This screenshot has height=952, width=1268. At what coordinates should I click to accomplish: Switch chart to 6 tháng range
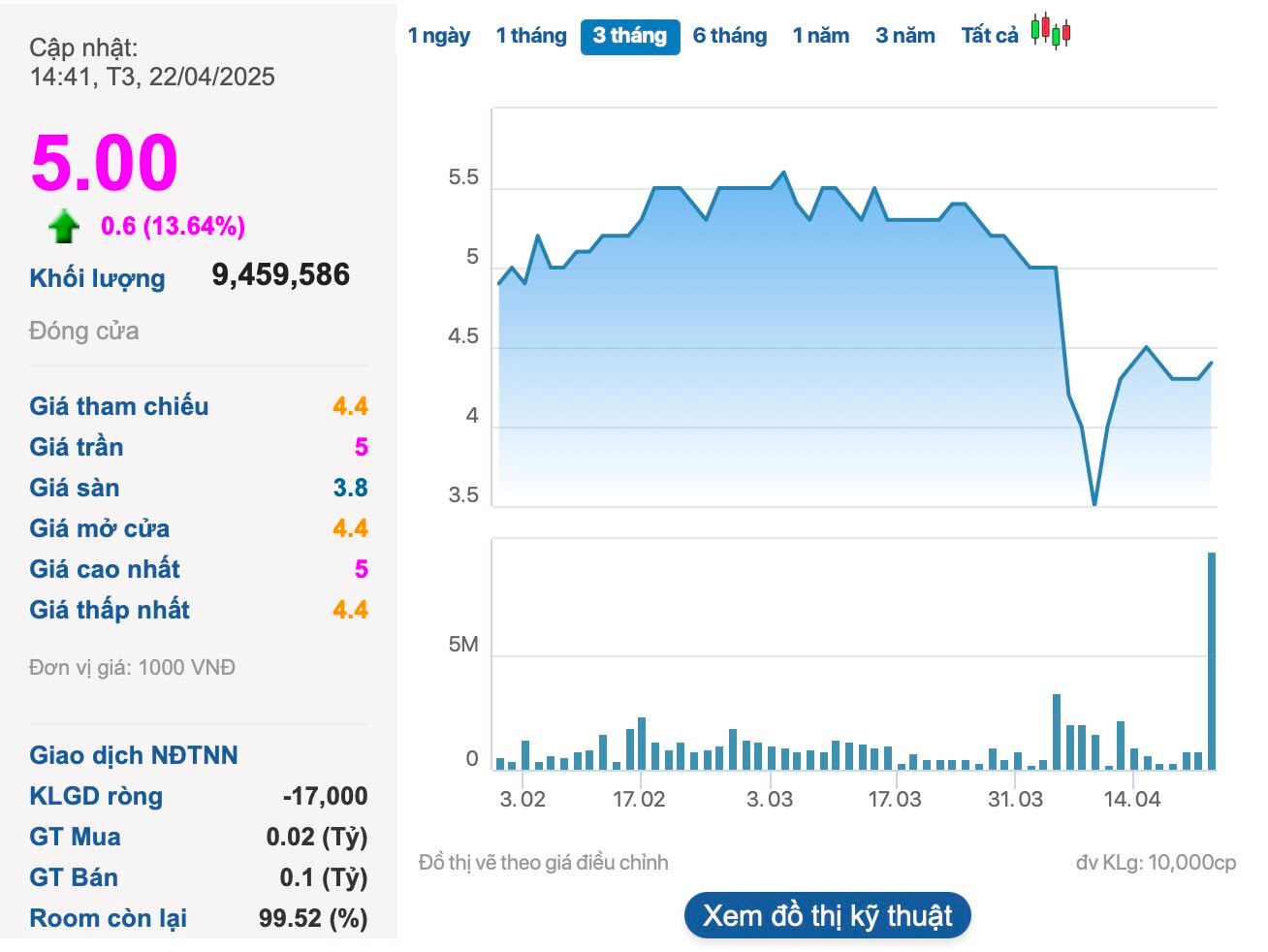730,36
